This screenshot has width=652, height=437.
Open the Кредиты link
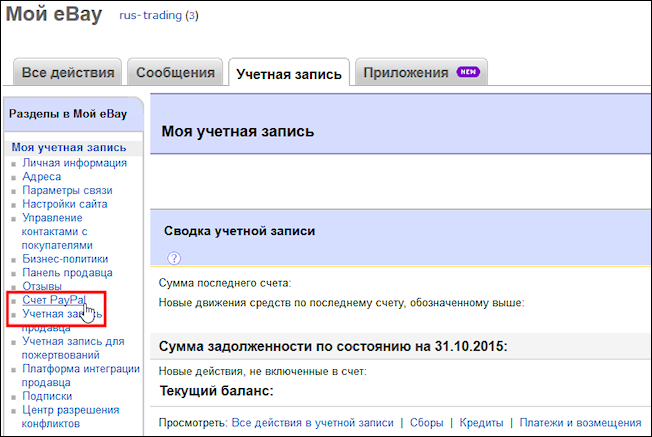(481, 422)
